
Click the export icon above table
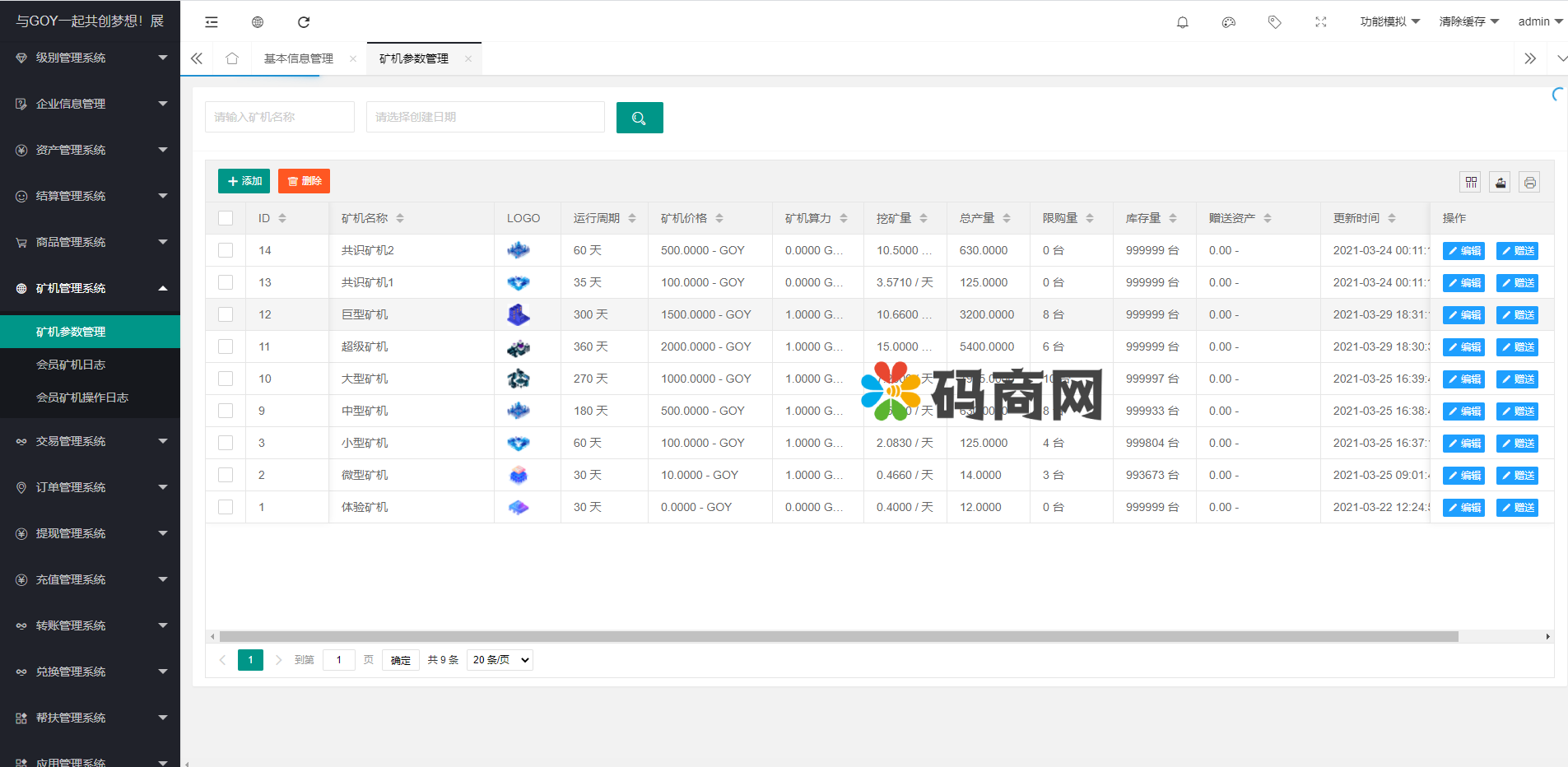point(1501,183)
